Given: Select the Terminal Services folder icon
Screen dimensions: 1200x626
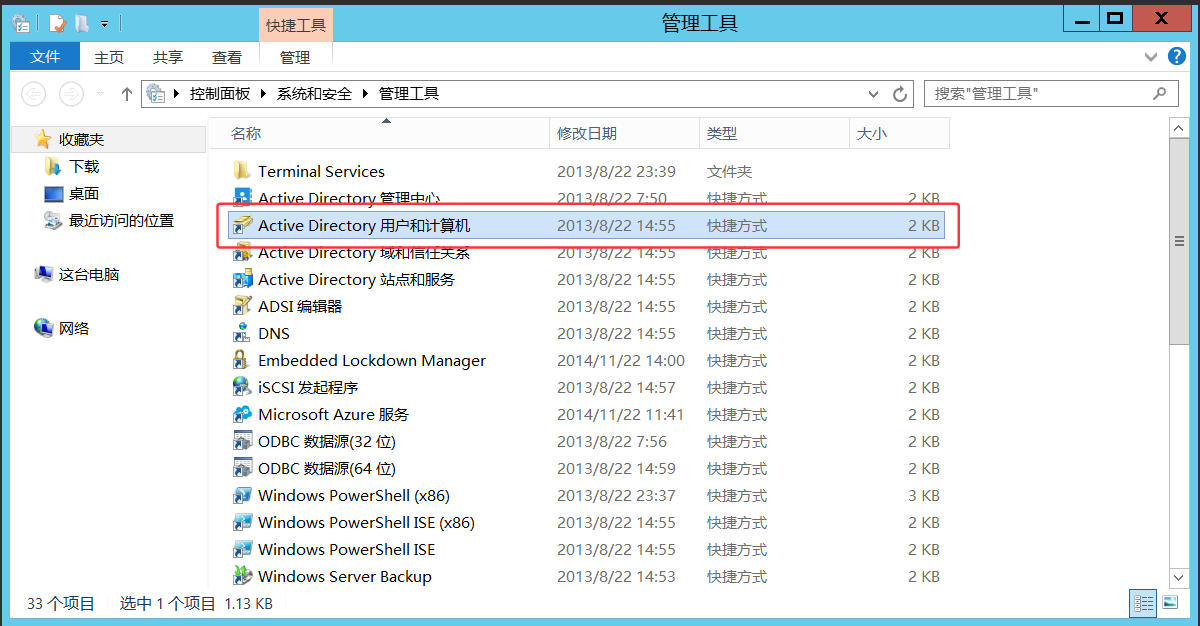Looking at the screenshot, I should coord(241,171).
